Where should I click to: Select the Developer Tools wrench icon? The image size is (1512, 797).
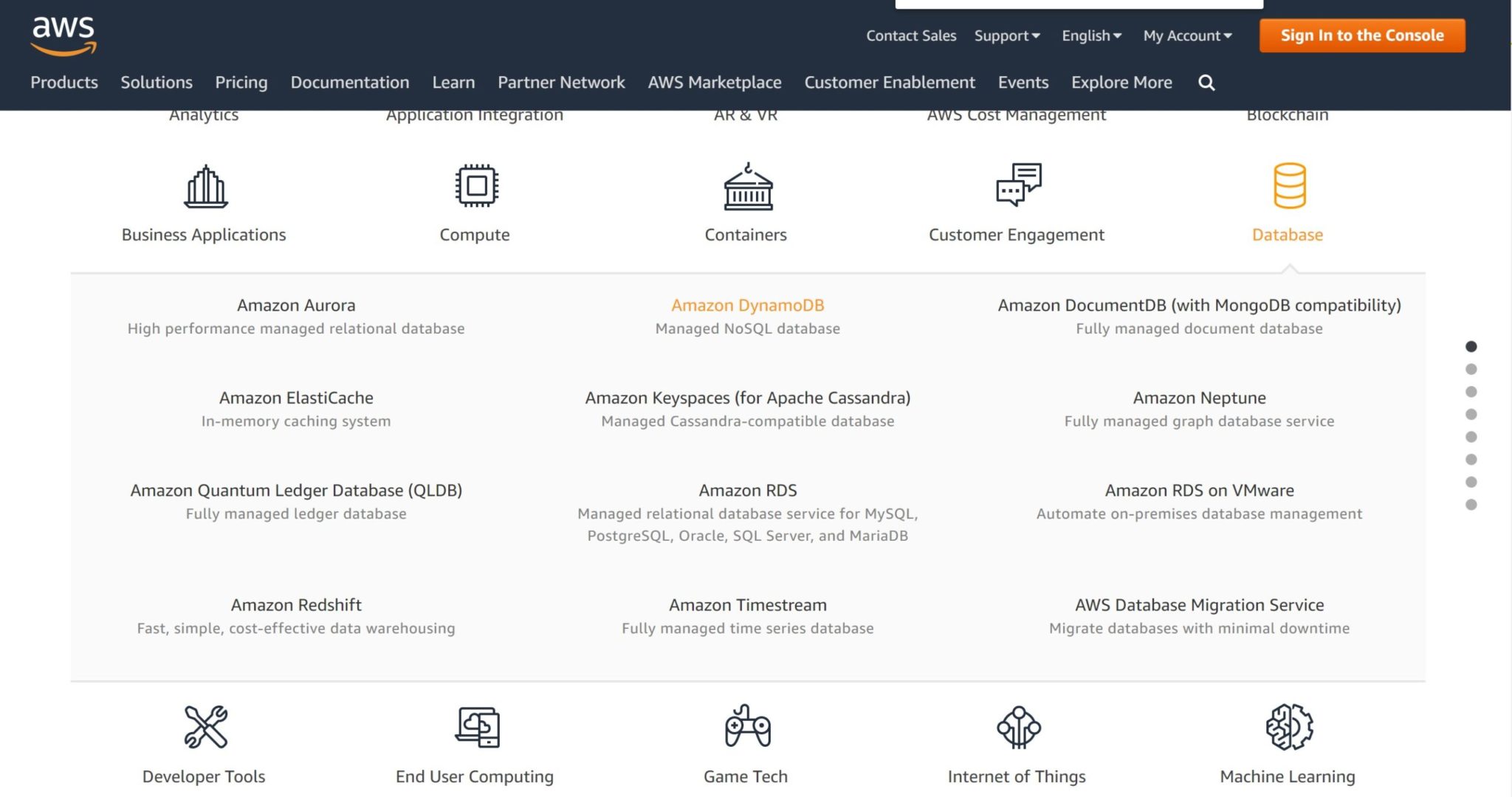(205, 727)
